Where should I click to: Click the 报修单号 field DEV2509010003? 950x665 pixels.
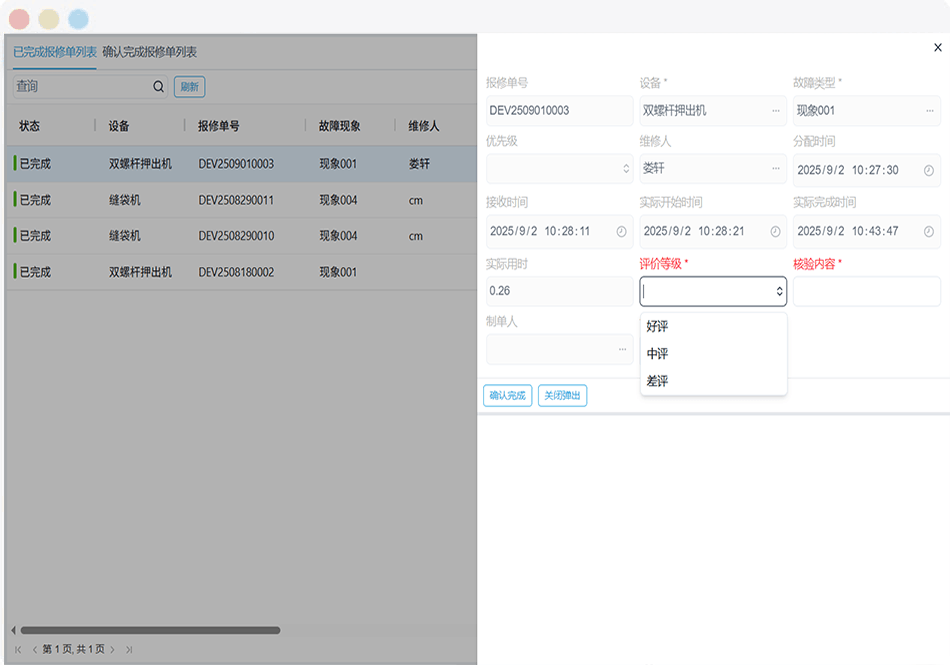tap(559, 110)
